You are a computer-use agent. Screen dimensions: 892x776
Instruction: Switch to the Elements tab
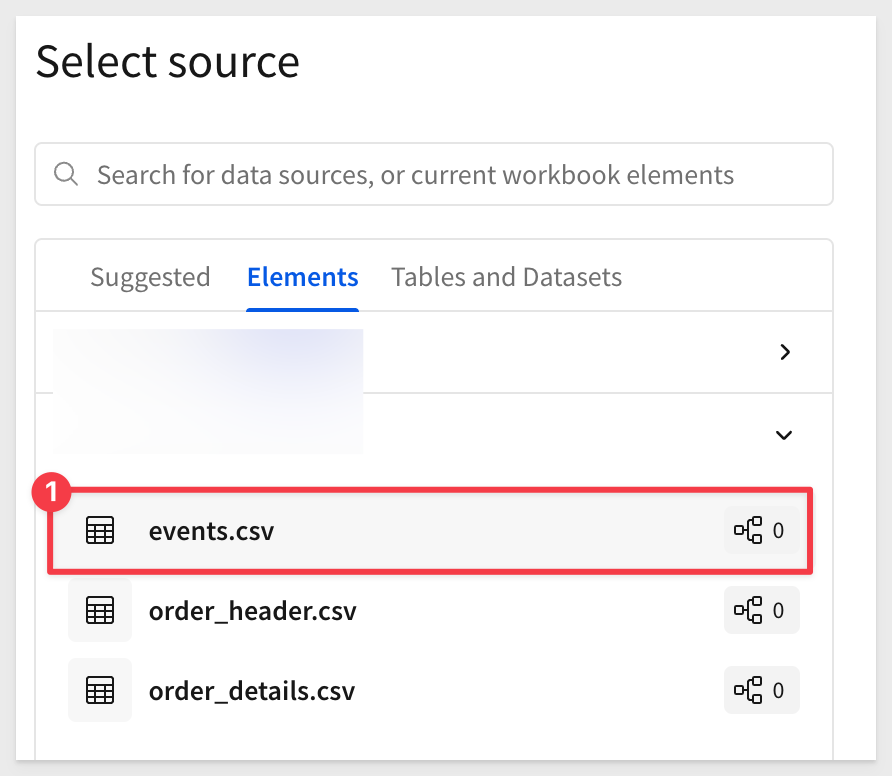(x=303, y=277)
